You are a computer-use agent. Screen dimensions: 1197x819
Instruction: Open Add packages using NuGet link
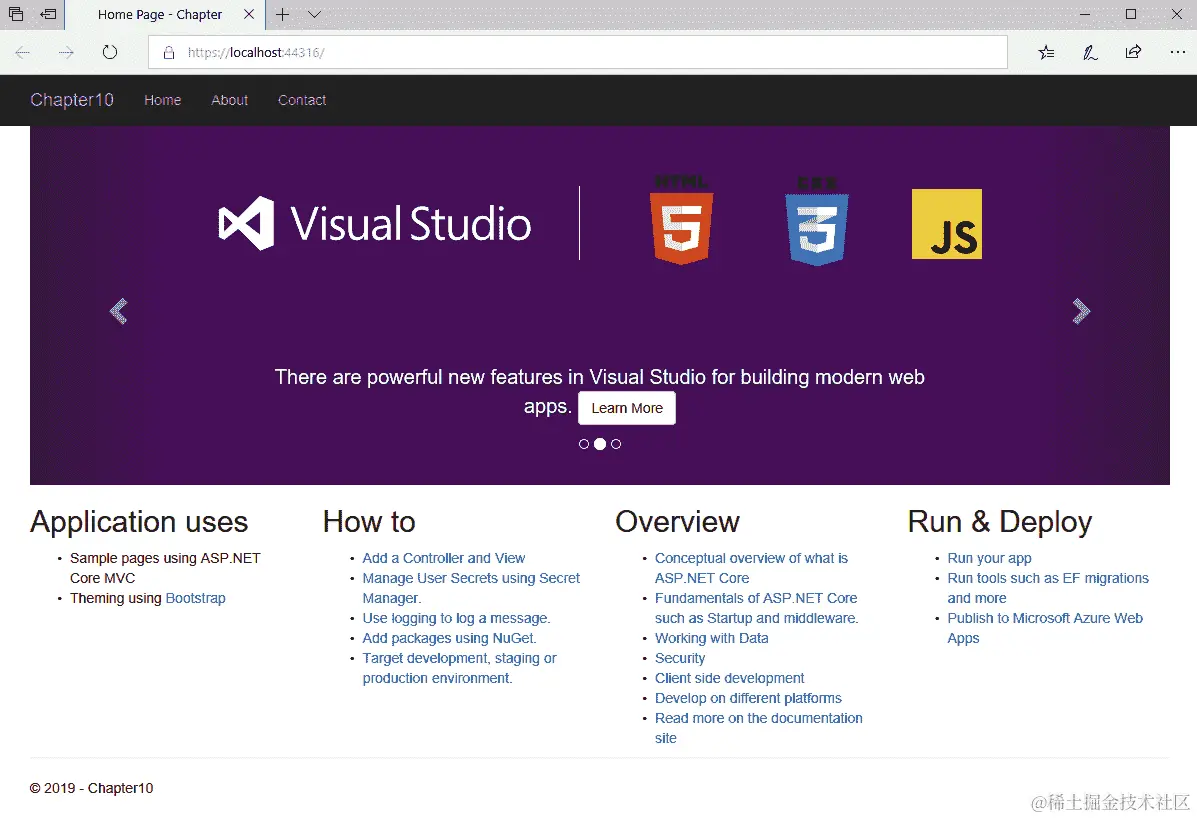click(x=449, y=638)
